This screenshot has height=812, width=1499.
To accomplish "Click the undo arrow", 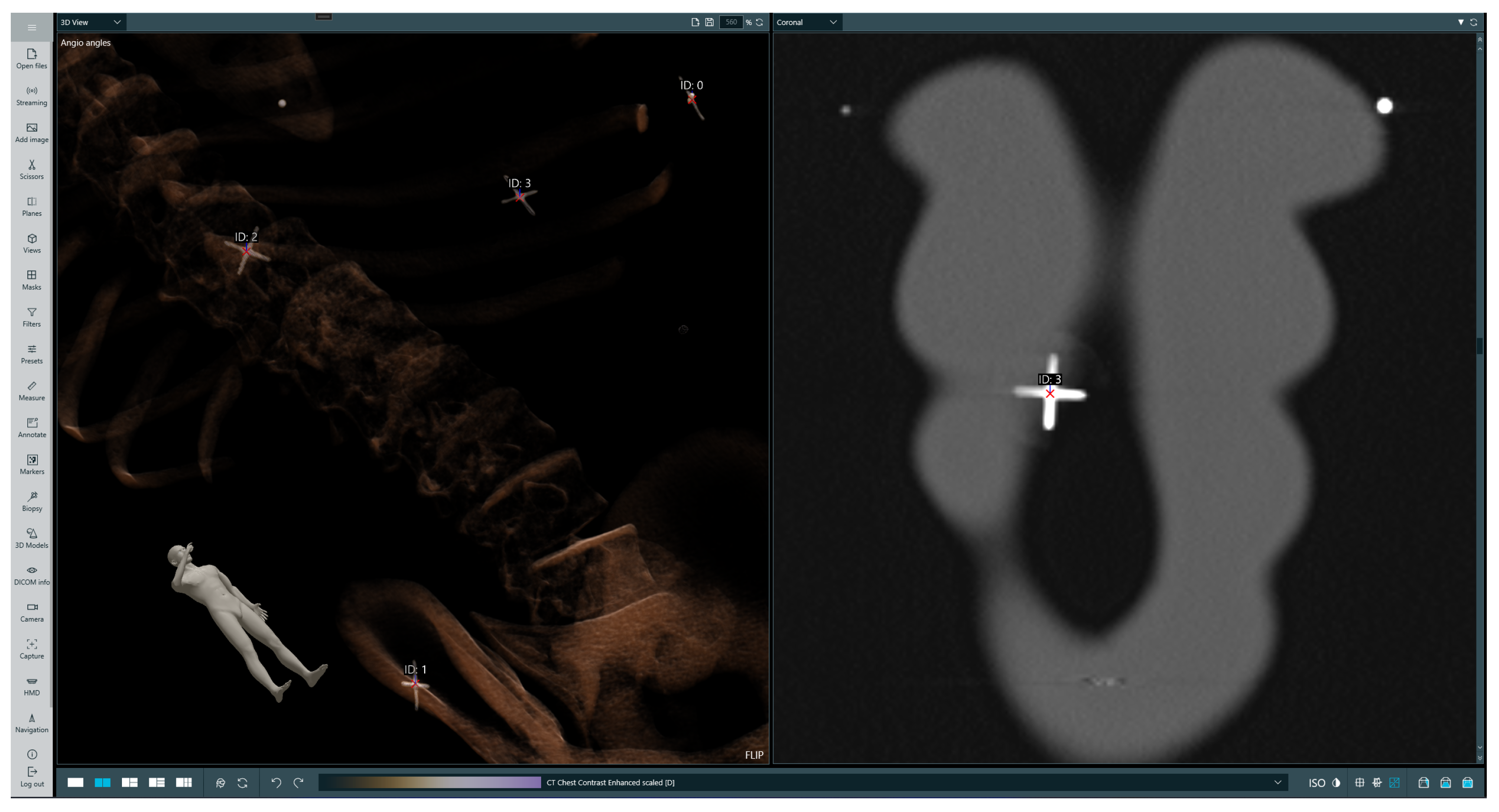I will (276, 783).
